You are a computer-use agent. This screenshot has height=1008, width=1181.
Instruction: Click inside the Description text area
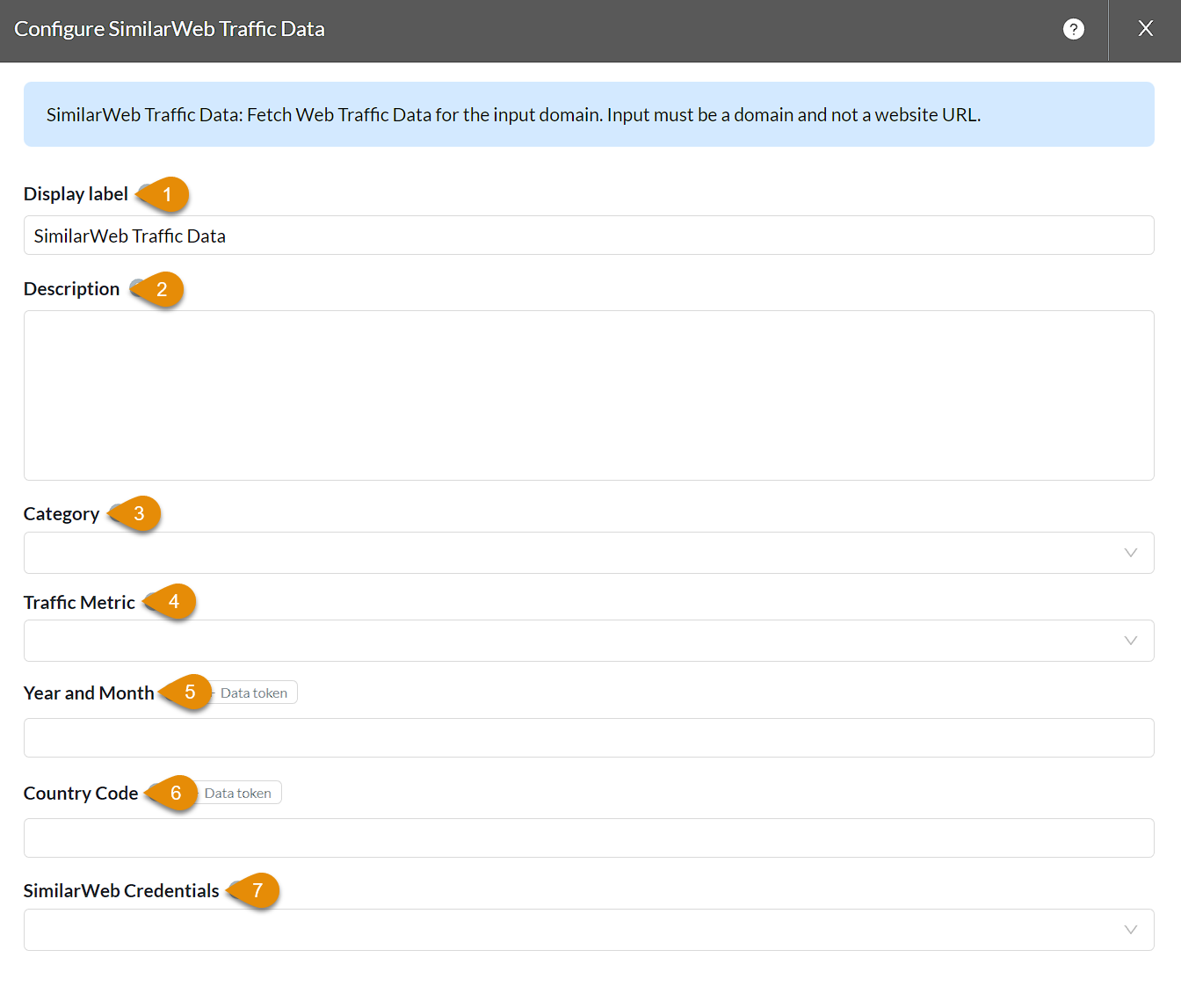[588, 395]
